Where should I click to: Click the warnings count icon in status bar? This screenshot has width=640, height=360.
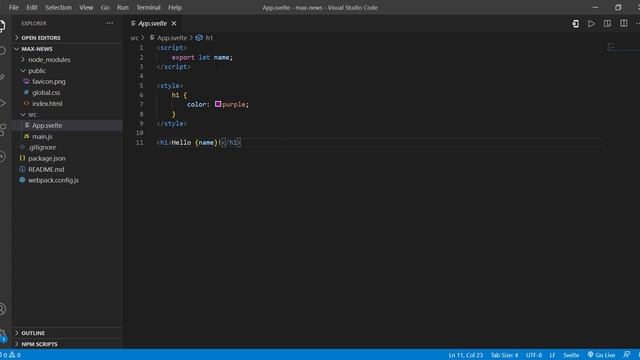pos(15,355)
